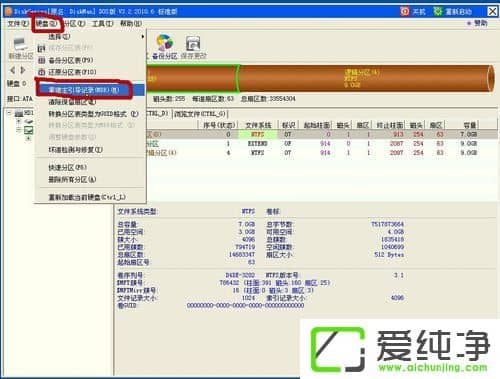This screenshot has width=500, height=379.
Task: Collapse the HD1 disk tree node
Action: [x=9, y=113]
